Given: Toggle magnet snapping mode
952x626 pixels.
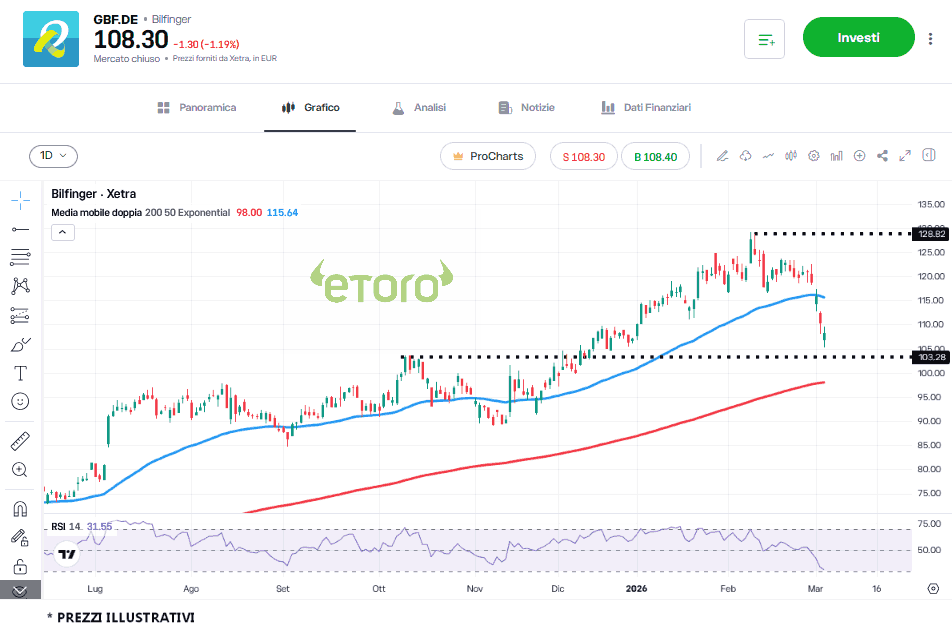Looking at the screenshot, I should (20, 509).
